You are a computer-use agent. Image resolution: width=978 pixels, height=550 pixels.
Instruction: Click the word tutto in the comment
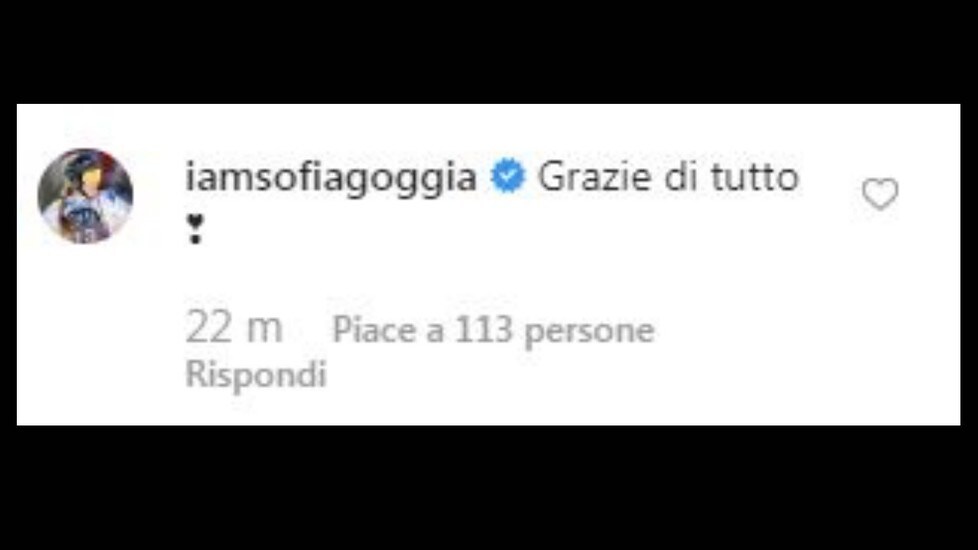coord(755,177)
